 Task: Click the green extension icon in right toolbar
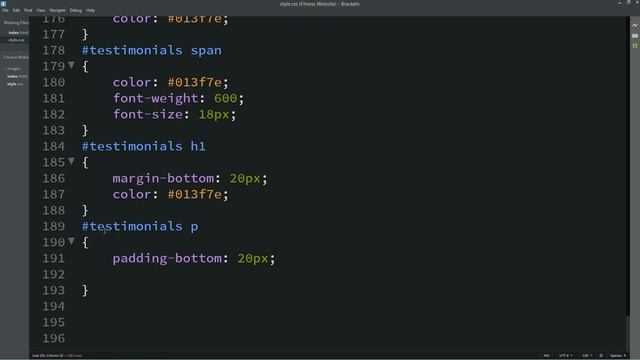pyautogui.click(x=635, y=46)
